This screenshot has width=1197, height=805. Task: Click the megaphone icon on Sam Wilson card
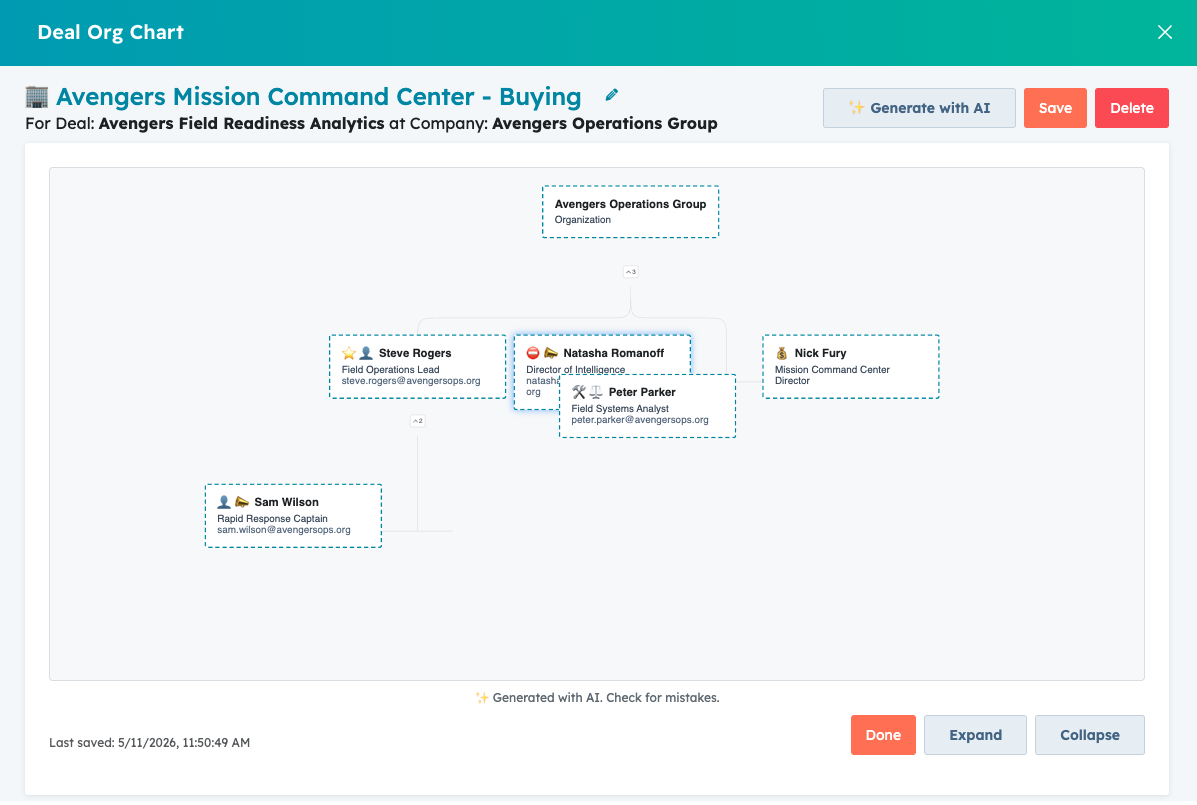coord(242,502)
